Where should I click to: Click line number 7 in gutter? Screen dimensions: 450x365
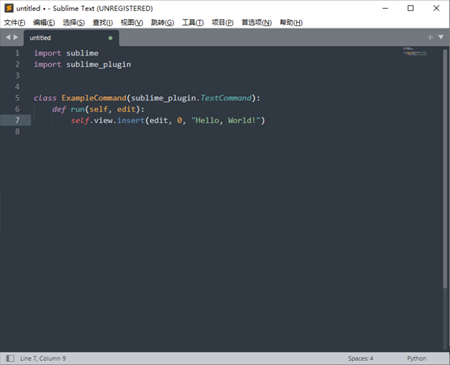pyautogui.click(x=17, y=120)
